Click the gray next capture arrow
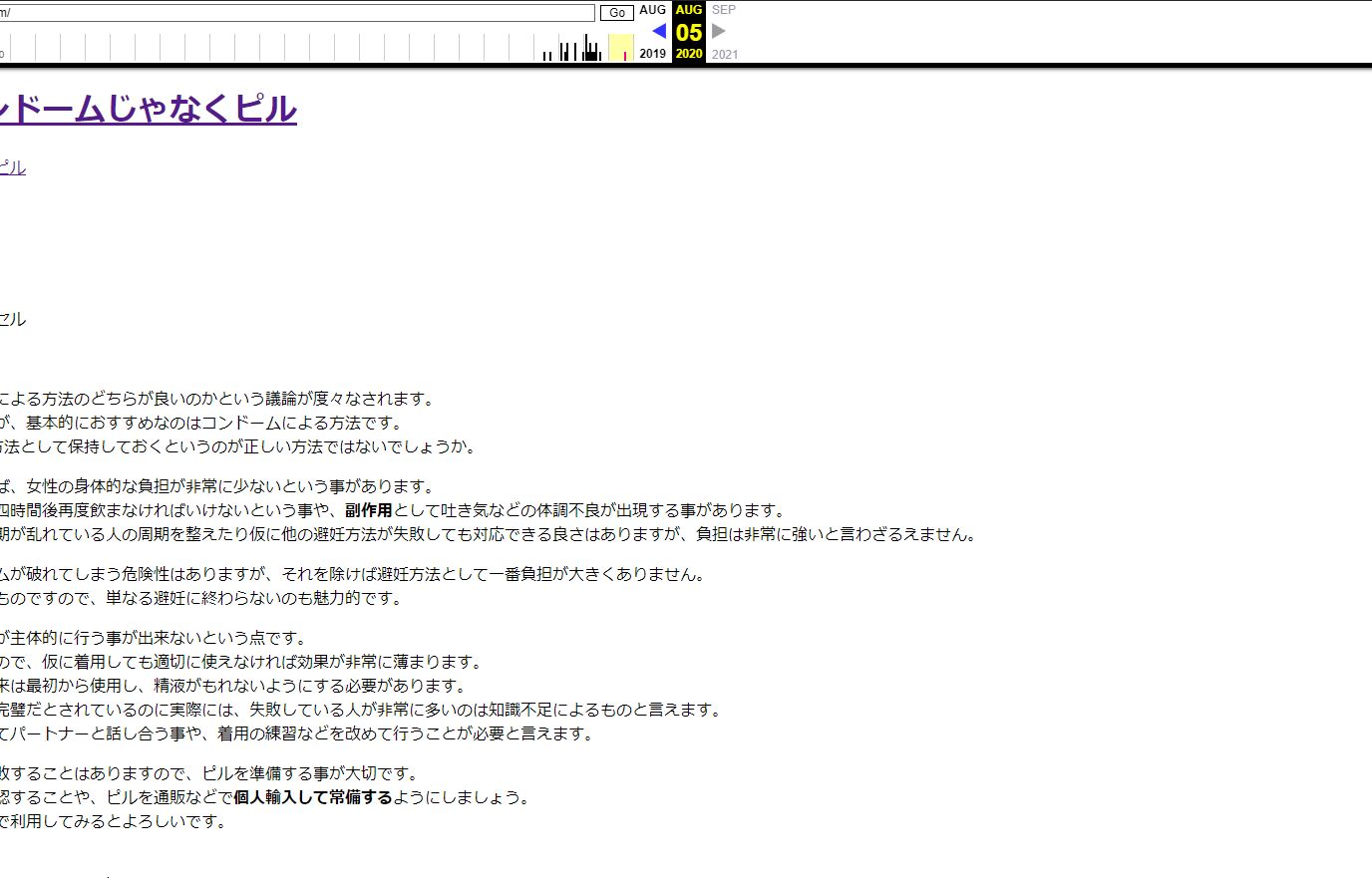The height and width of the screenshot is (878, 1372). [x=719, y=31]
